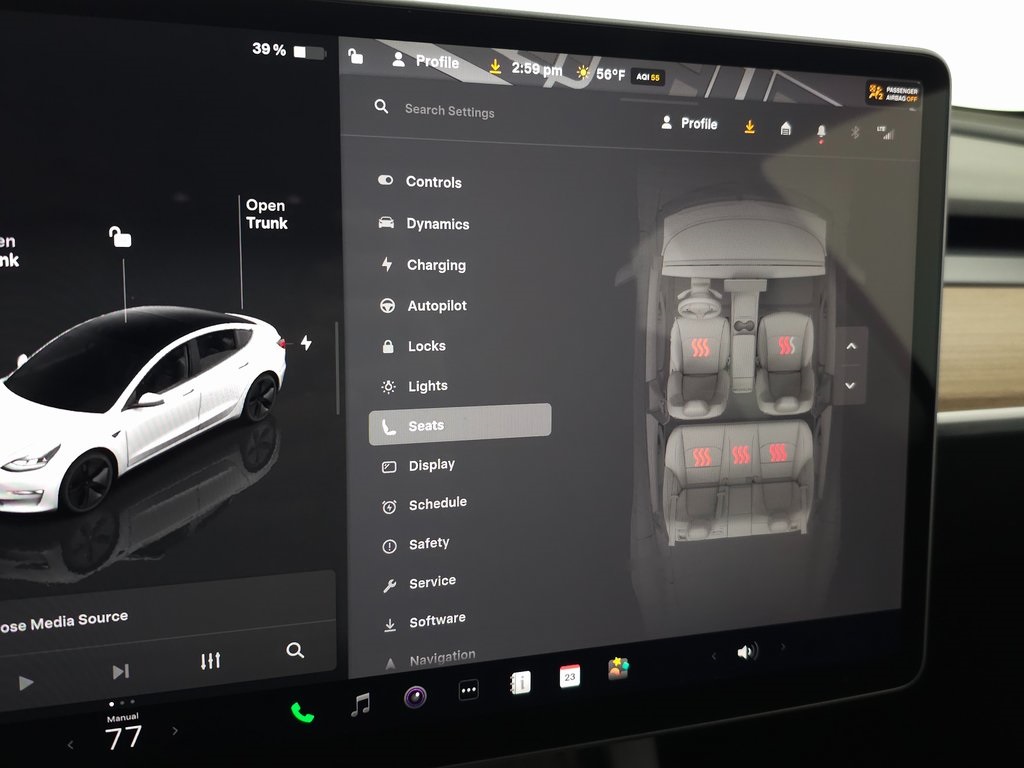The width and height of the screenshot is (1024, 768).
Task: Tap the Bluetooth icon in the status bar
Action: [855, 133]
